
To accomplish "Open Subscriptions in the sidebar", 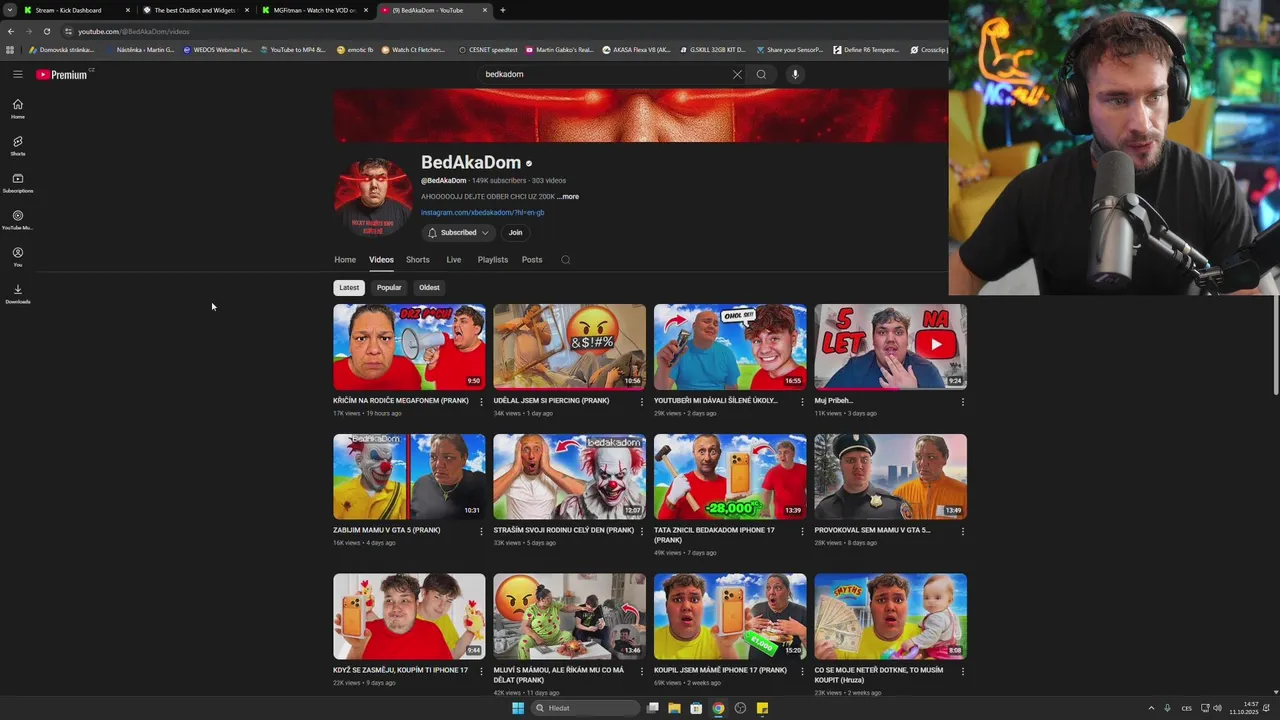I will [17, 183].
